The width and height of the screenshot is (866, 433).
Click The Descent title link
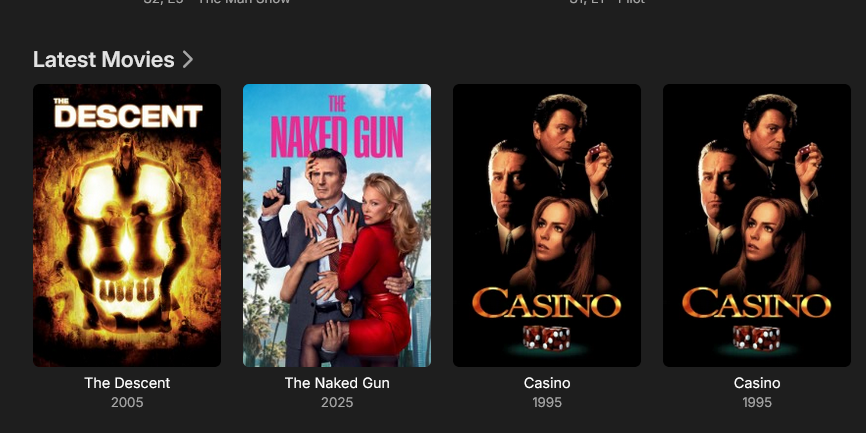[x=127, y=383]
